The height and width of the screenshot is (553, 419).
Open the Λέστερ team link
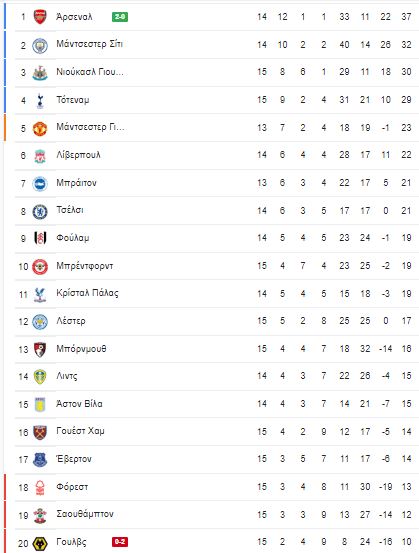tap(71, 321)
